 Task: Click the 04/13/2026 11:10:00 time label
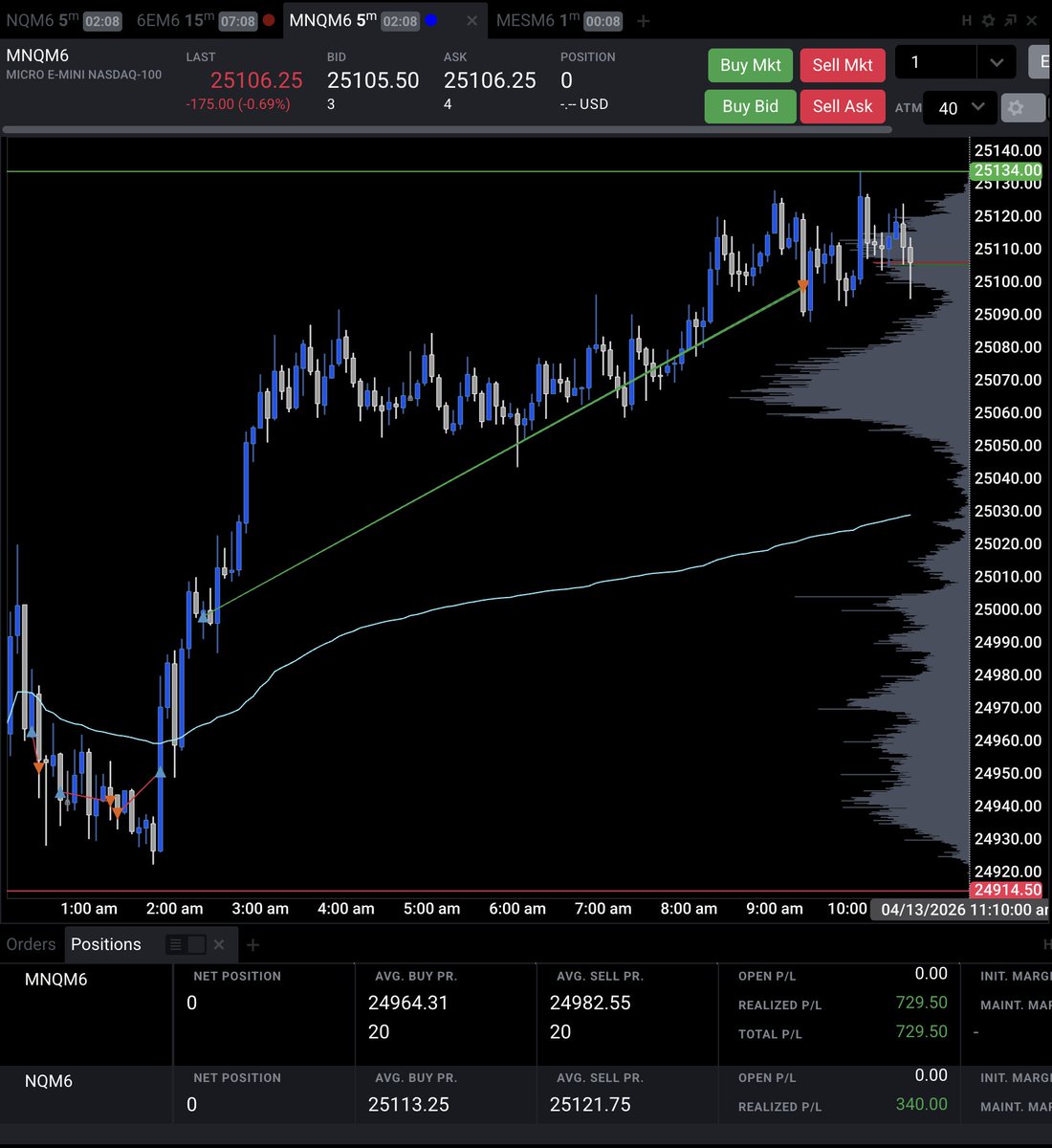(x=962, y=909)
